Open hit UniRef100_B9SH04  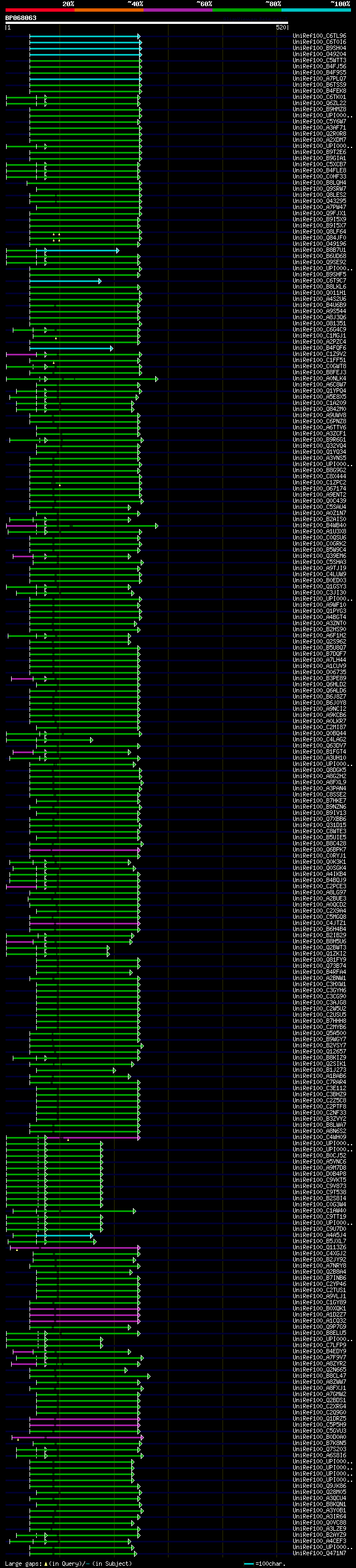(x=319, y=48)
